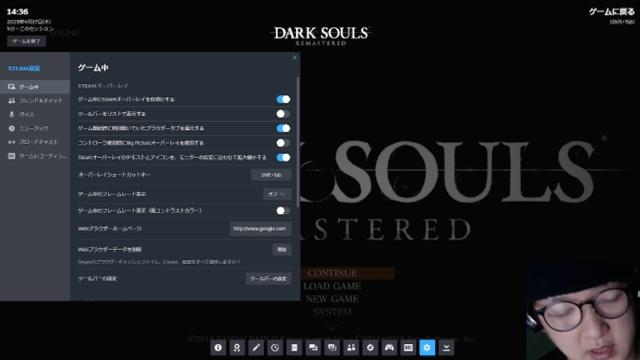Image resolution: width=640 pixels, height=360 pixels.
Task: Enable the toolbar list display toggle
Action: pyautogui.click(x=283, y=113)
